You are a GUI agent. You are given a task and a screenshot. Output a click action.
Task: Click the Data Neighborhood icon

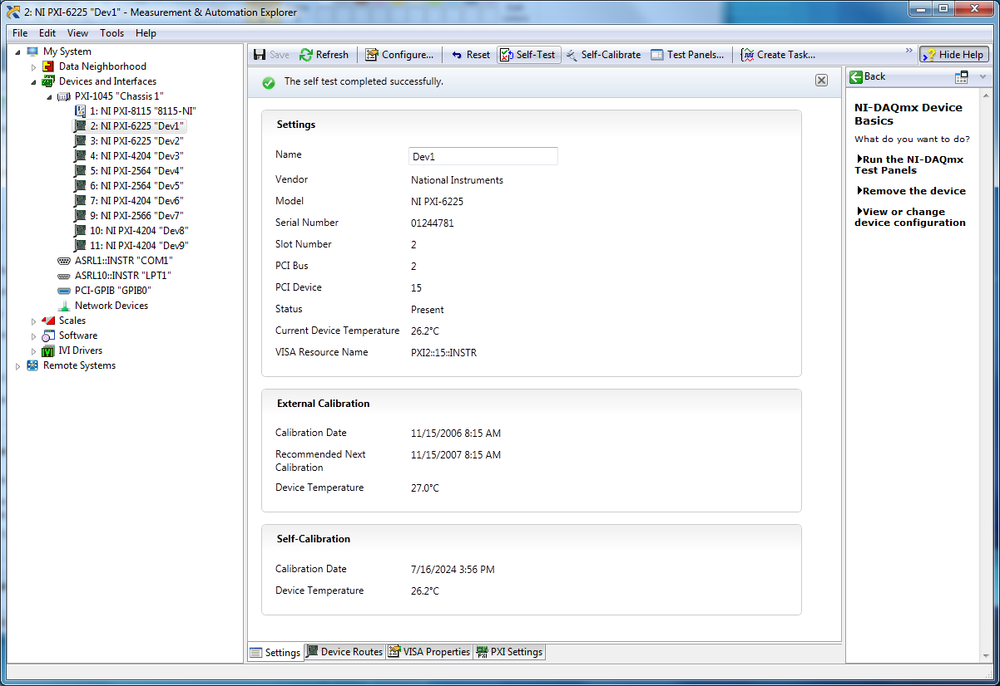[48, 66]
